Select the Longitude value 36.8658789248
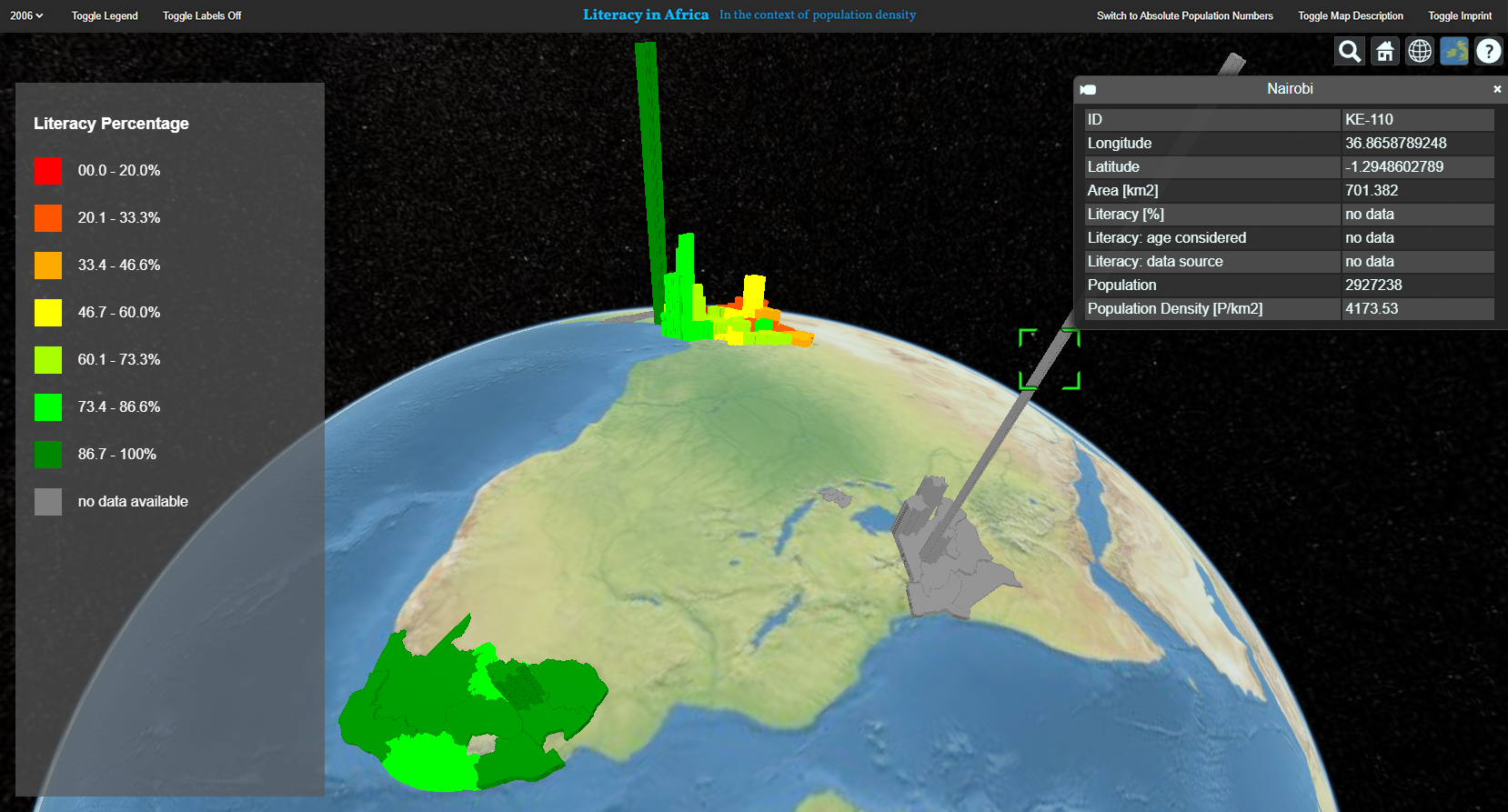1508x812 pixels. [x=1396, y=143]
